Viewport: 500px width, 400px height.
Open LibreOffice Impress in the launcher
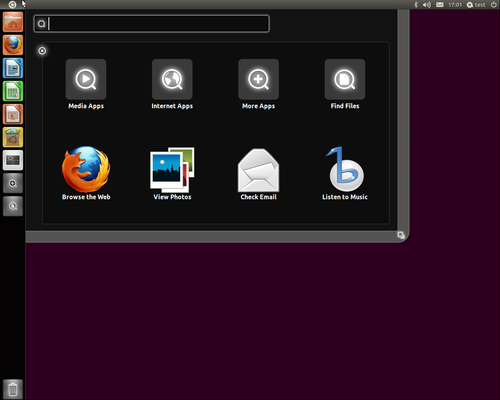pos(13,114)
